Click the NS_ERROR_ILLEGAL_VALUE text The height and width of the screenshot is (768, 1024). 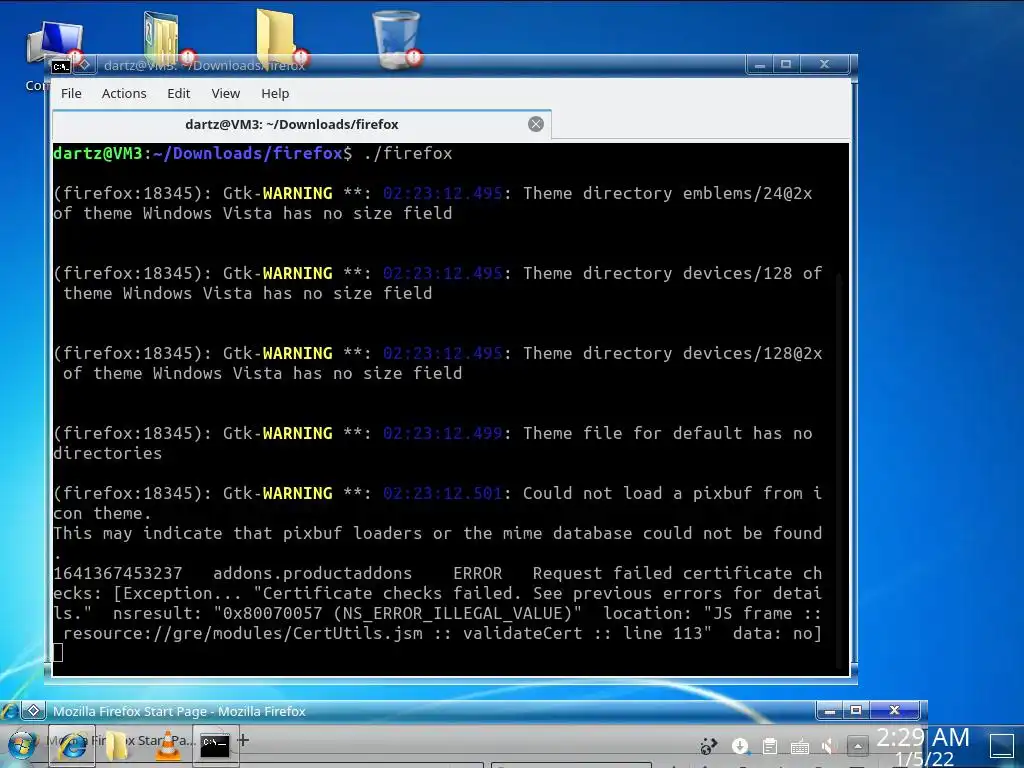click(x=453, y=613)
